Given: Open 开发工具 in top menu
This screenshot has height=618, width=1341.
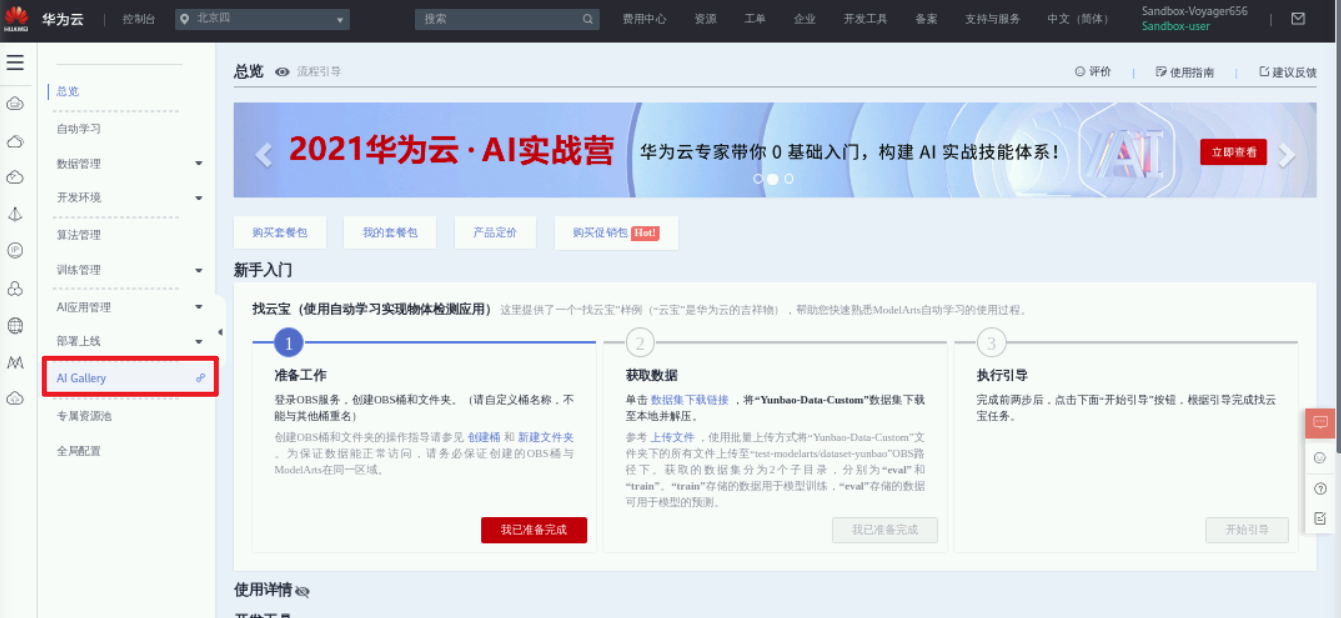Looking at the screenshot, I should [x=865, y=19].
